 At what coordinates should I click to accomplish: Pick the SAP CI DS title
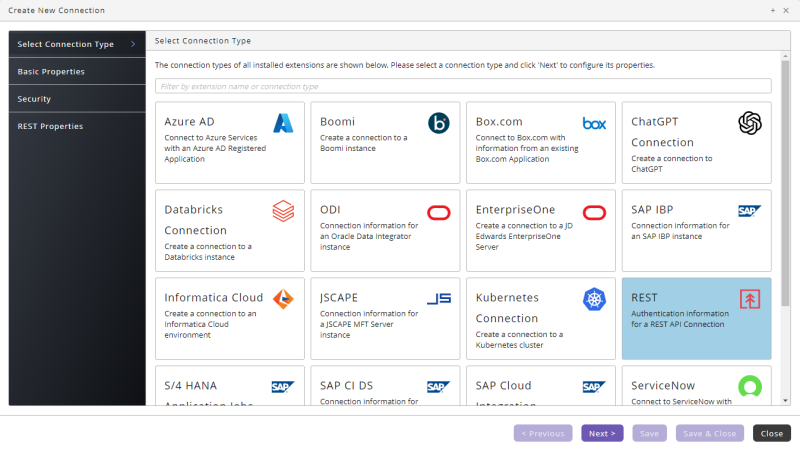coord(346,385)
